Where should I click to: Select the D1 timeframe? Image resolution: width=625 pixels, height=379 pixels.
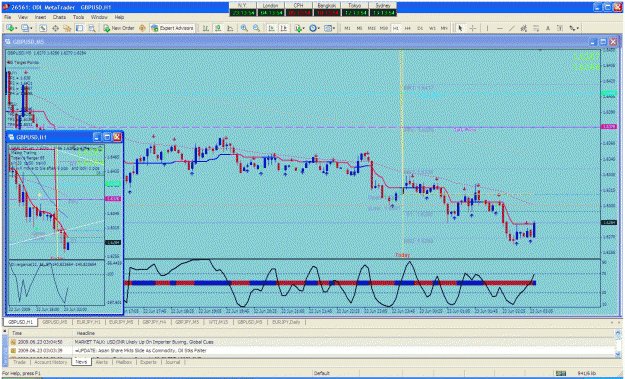click(420, 28)
